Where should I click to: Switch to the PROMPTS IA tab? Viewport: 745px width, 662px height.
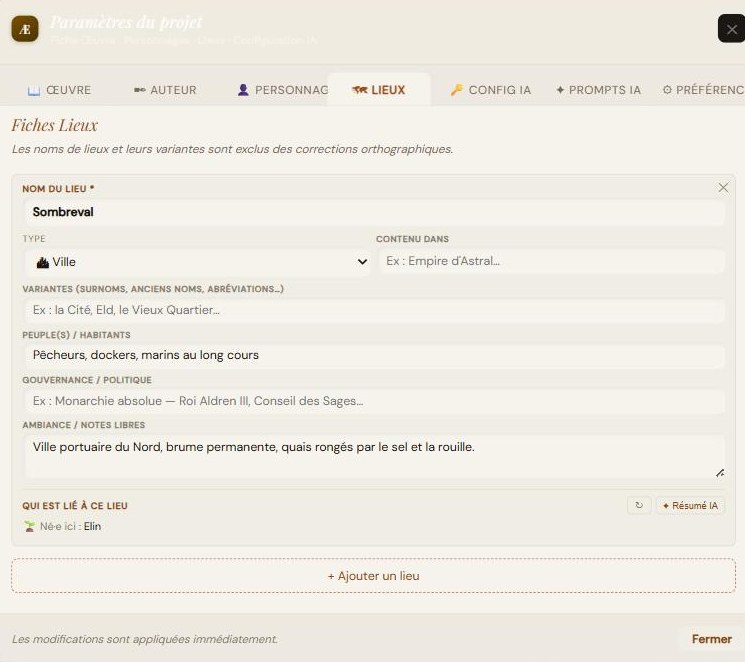598,90
